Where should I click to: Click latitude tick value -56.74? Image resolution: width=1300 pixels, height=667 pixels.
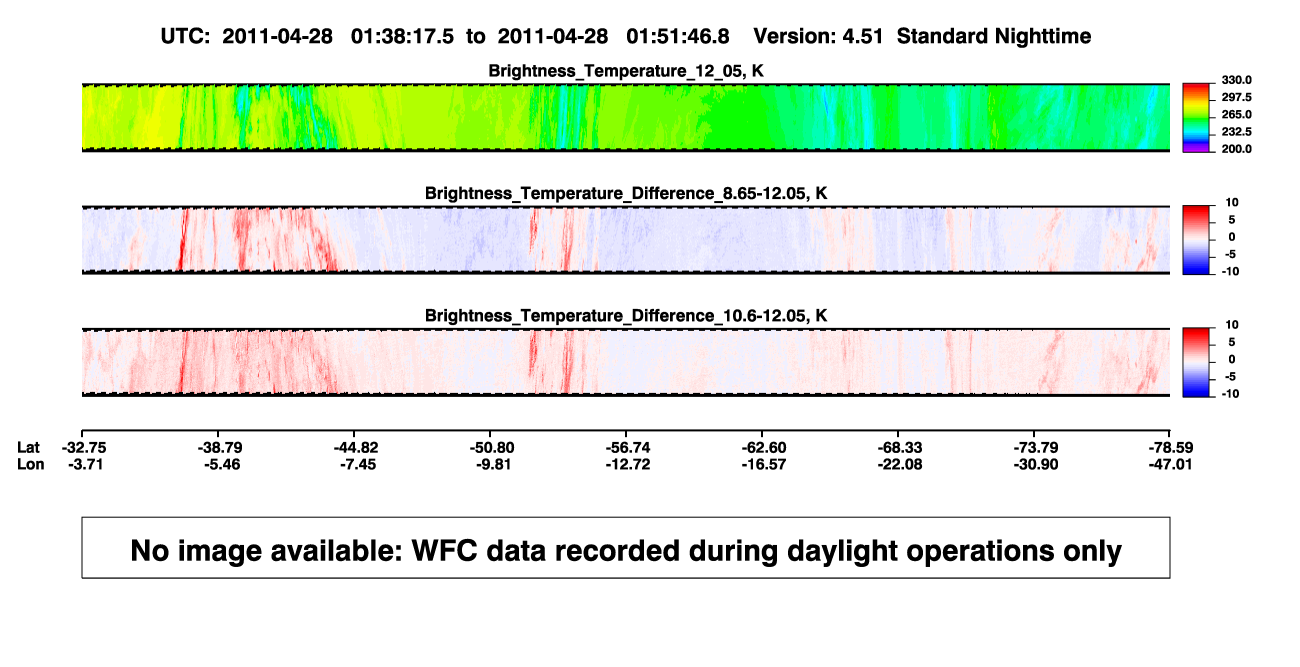626,447
